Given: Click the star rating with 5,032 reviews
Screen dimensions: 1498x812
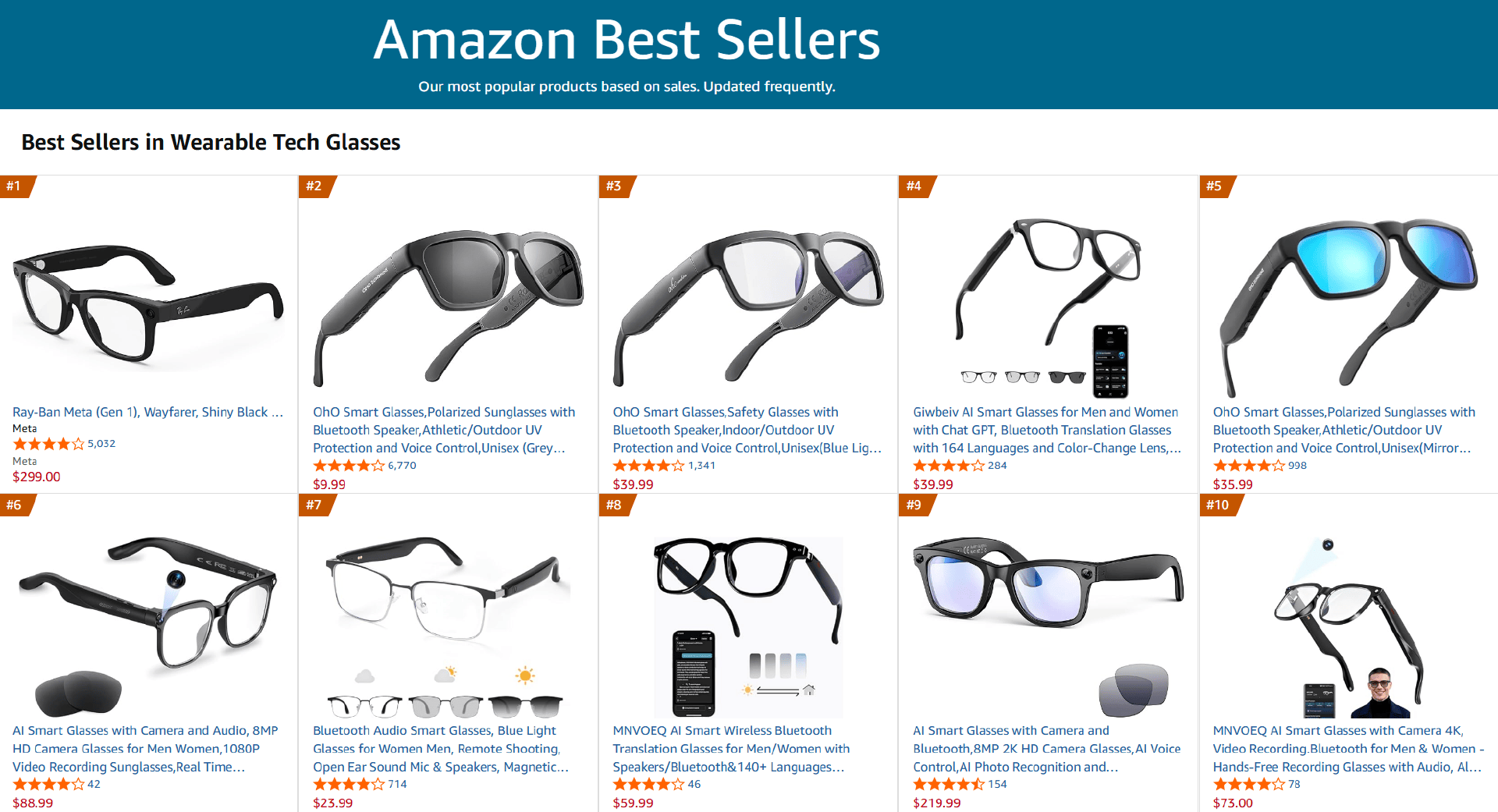Looking at the screenshot, I should 48,444.
